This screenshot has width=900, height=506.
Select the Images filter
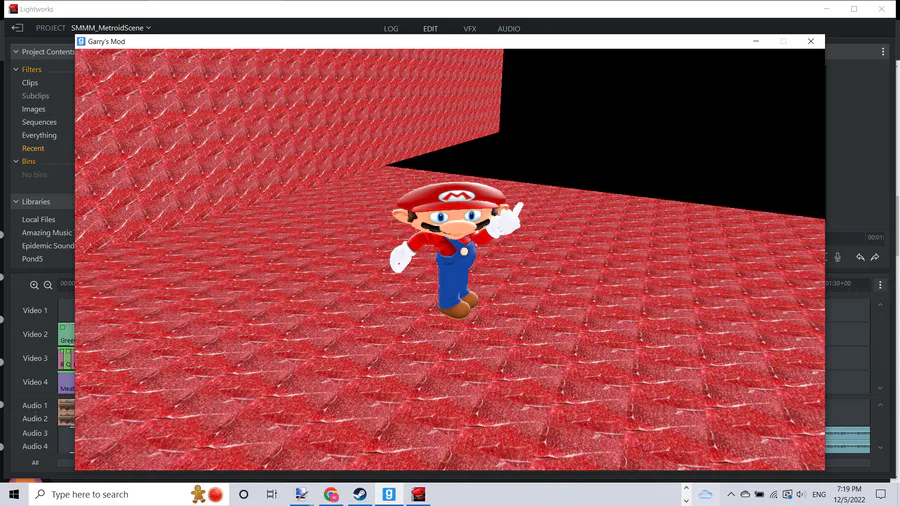pyautogui.click(x=33, y=109)
